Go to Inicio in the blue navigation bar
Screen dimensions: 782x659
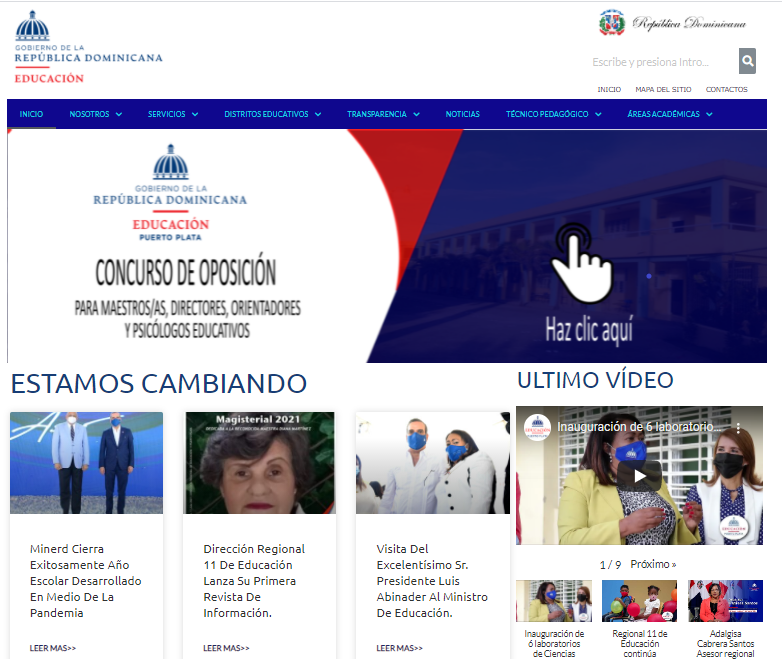(31, 114)
